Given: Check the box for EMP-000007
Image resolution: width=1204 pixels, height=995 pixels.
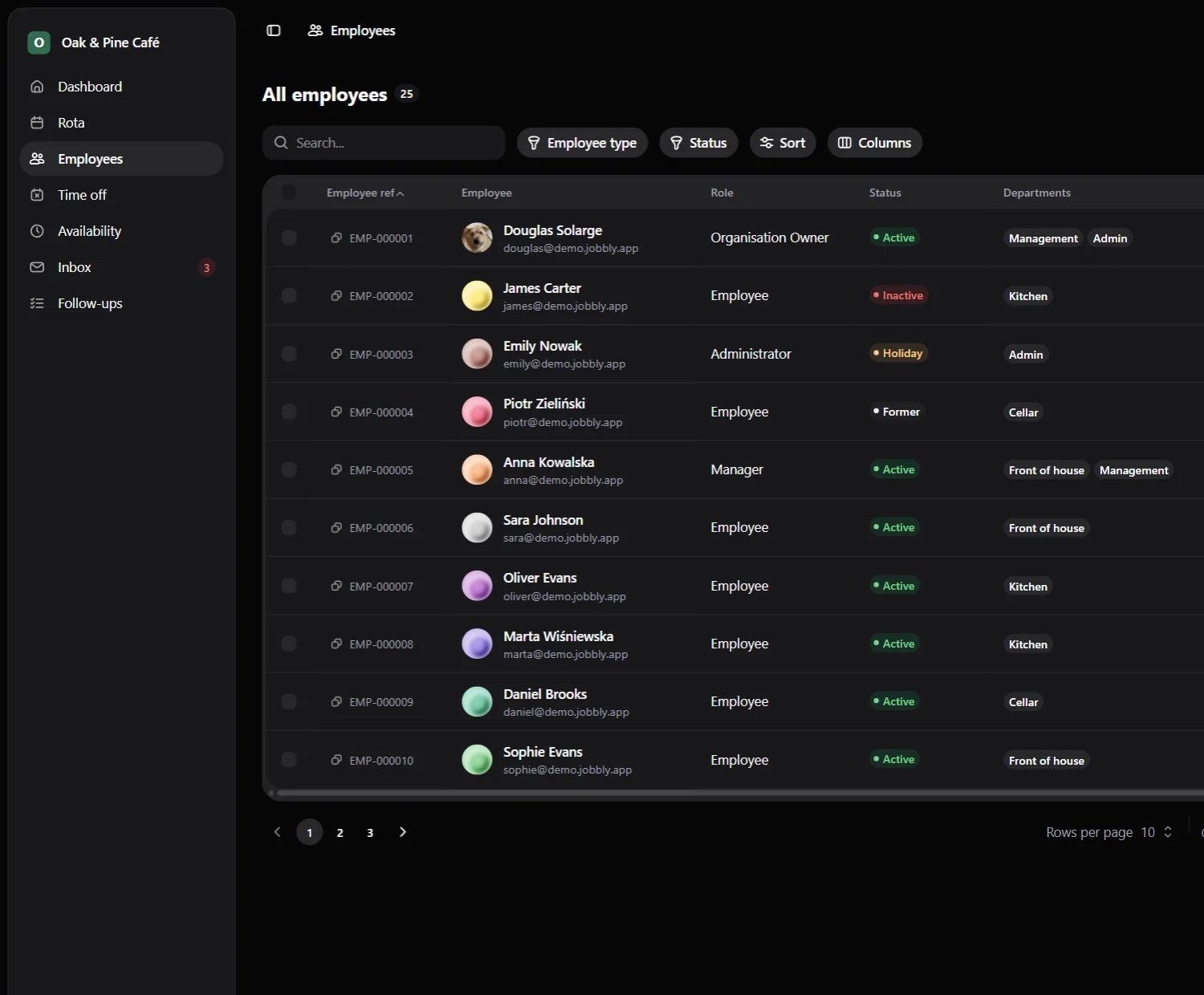Looking at the screenshot, I should [x=289, y=586].
